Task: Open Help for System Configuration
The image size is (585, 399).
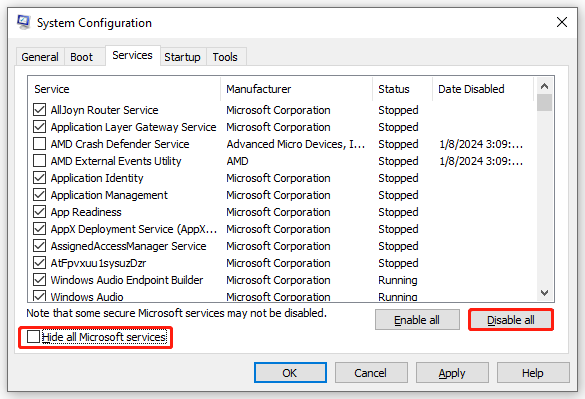Action: point(533,373)
